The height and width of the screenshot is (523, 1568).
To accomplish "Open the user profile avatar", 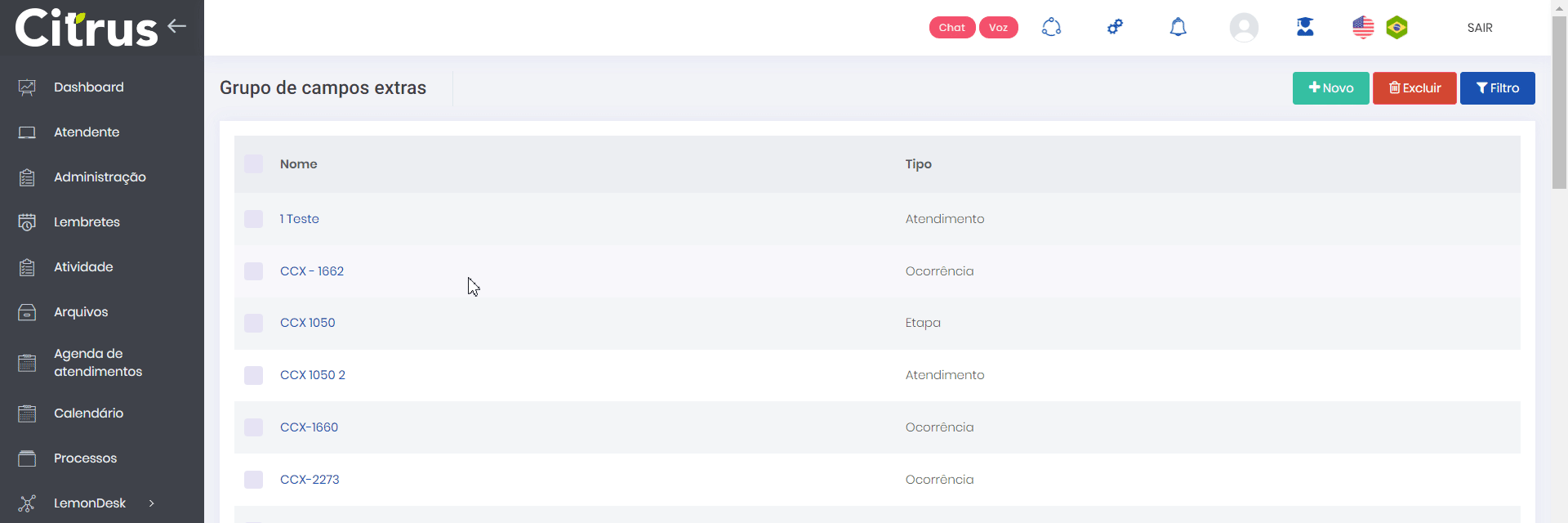I will pos(1244,28).
